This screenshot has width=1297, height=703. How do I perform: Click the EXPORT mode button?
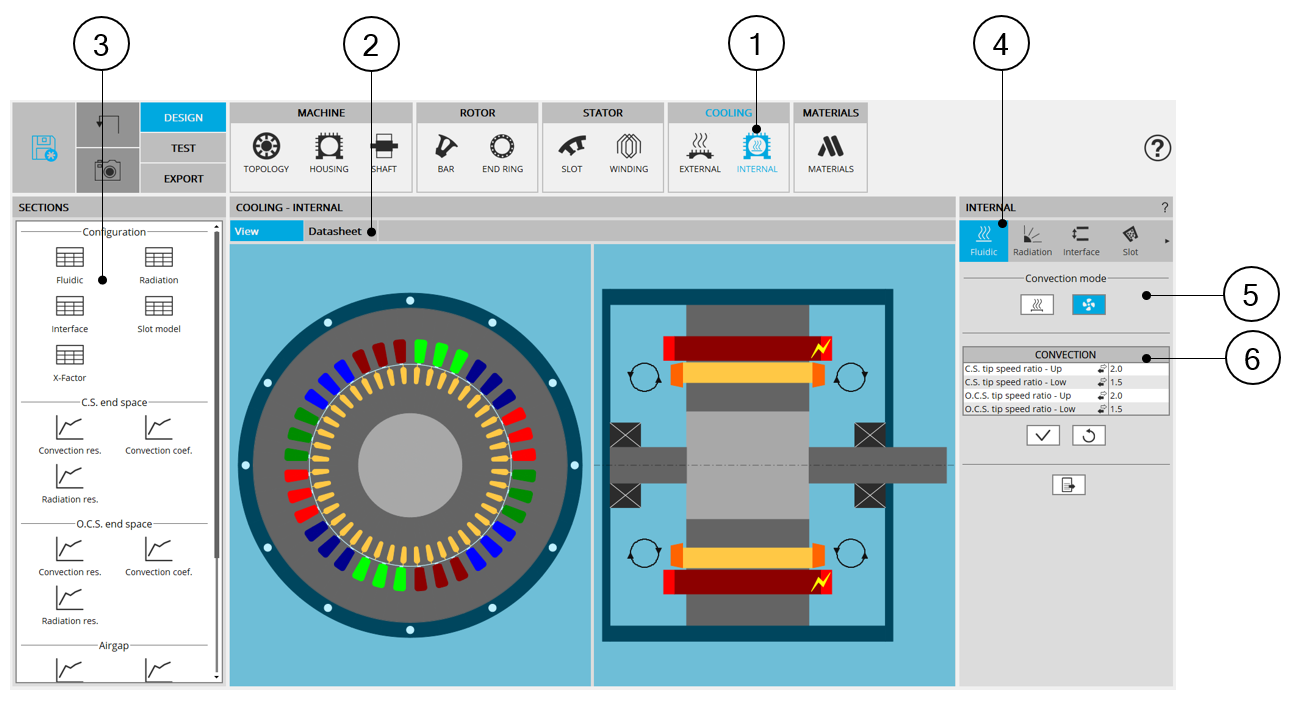(x=183, y=179)
